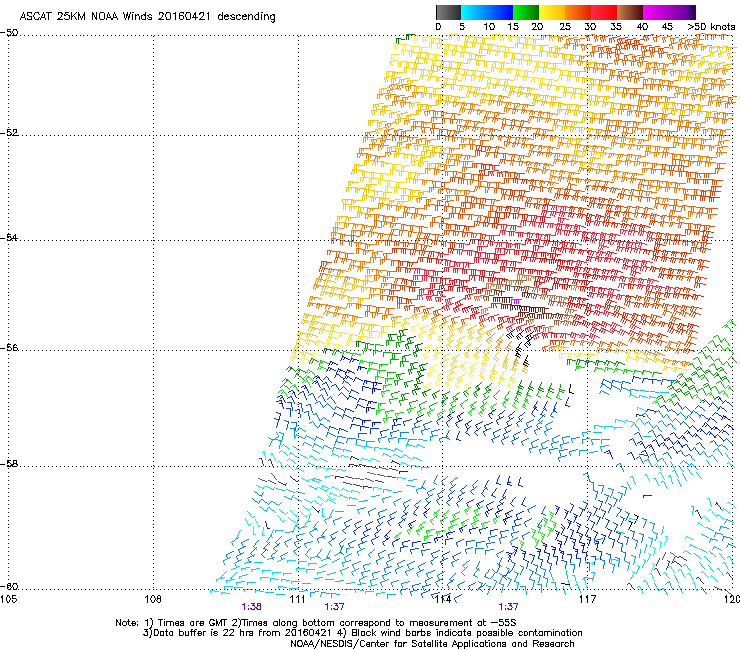Click the orange 25-30 knots legend swatch
Viewport: 740px width, 650px height.
pyautogui.click(x=578, y=12)
